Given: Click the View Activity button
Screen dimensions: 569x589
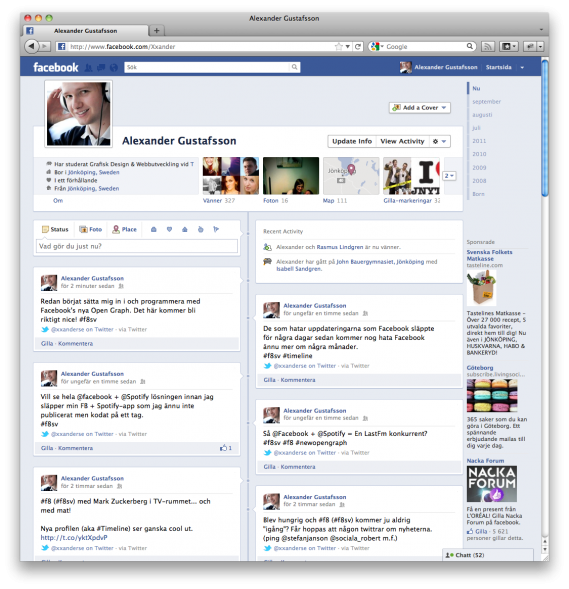Looking at the screenshot, I should click(x=402, y=141).
